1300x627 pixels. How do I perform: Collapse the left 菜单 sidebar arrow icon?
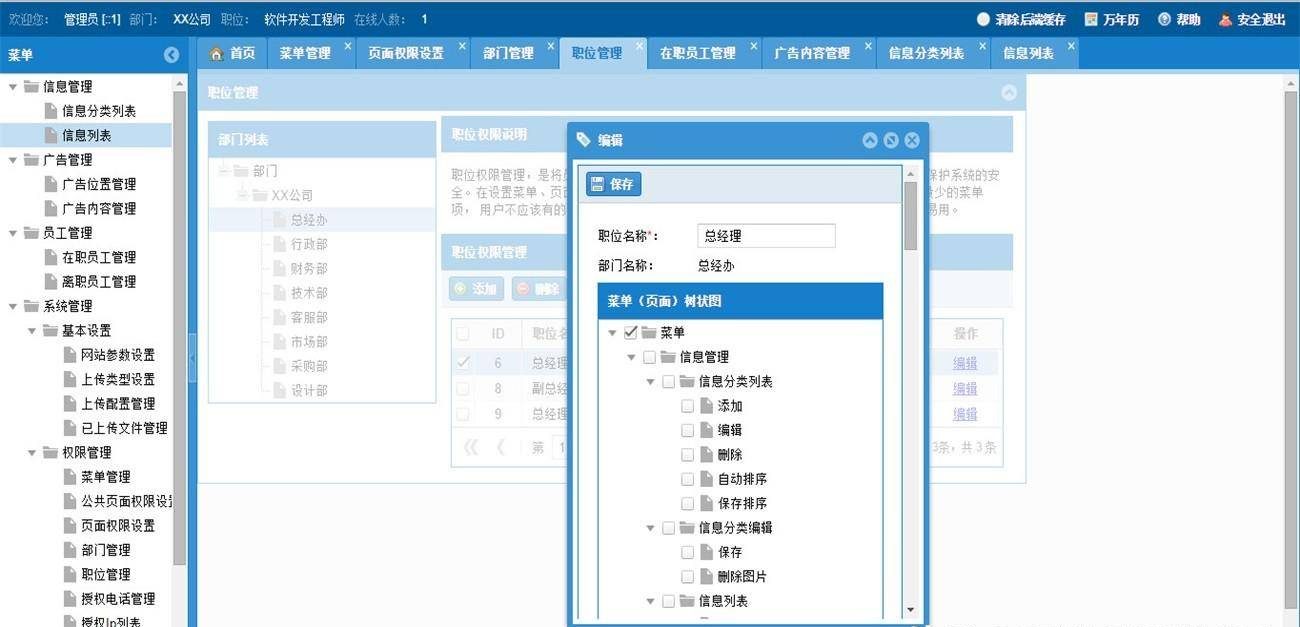coord(171,55)
